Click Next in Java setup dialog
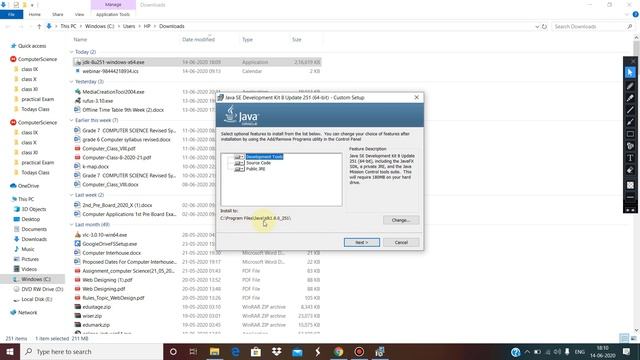The image size is (640, 360). coord(362,242)
